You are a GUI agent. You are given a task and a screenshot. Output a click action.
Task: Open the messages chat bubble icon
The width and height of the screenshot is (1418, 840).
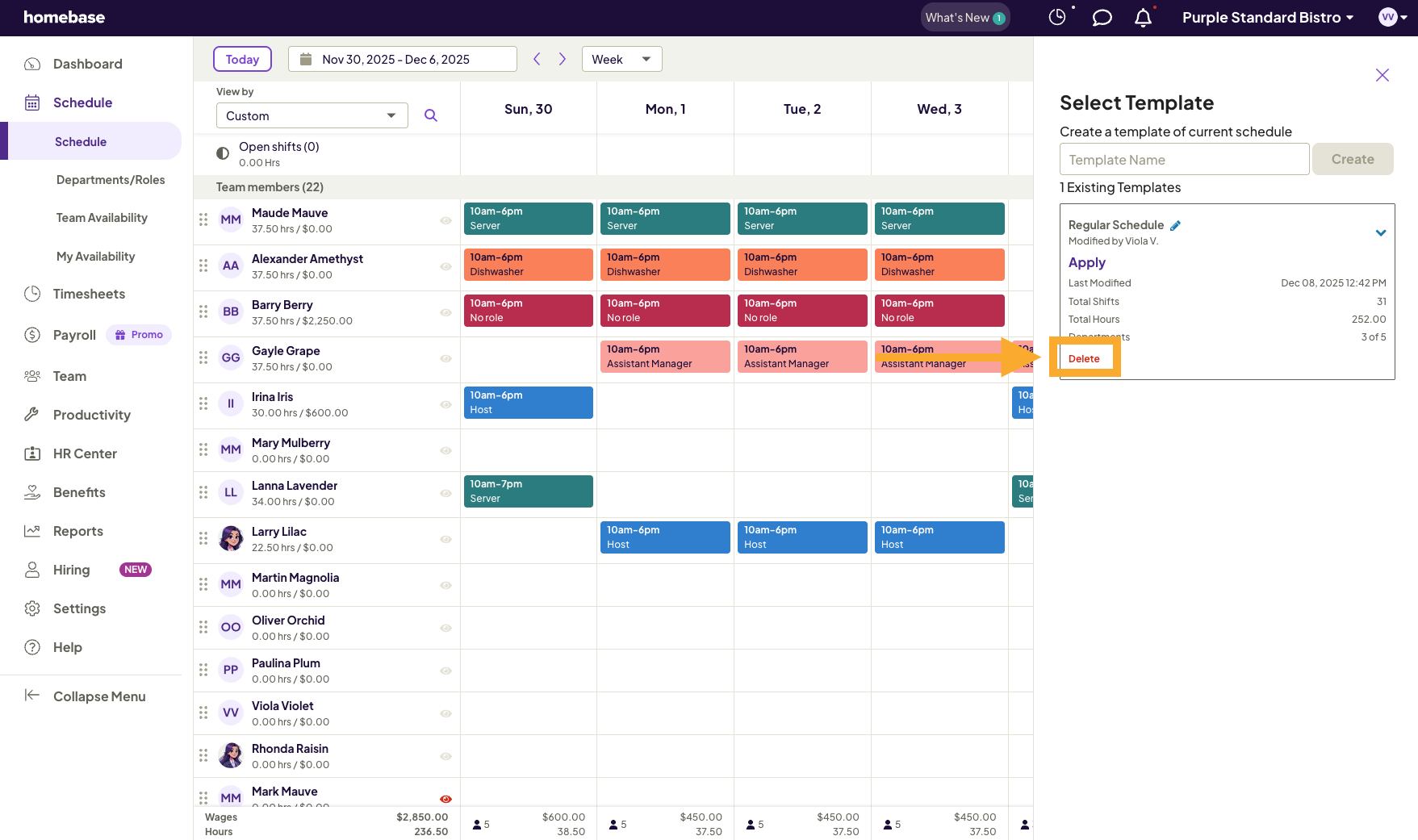click(1102, 18)
